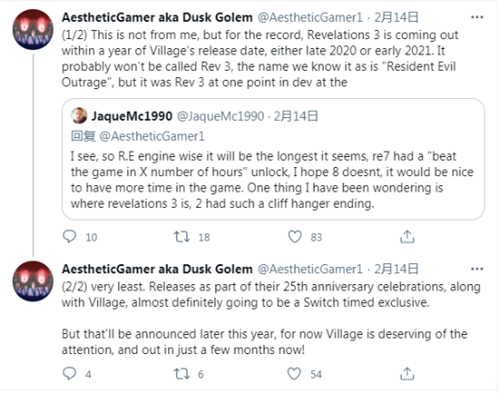The width and height of the screenshot is (500, 393).
Task: Open JaqueMc1990's small profile picture
Action: (x=79, y=116)
